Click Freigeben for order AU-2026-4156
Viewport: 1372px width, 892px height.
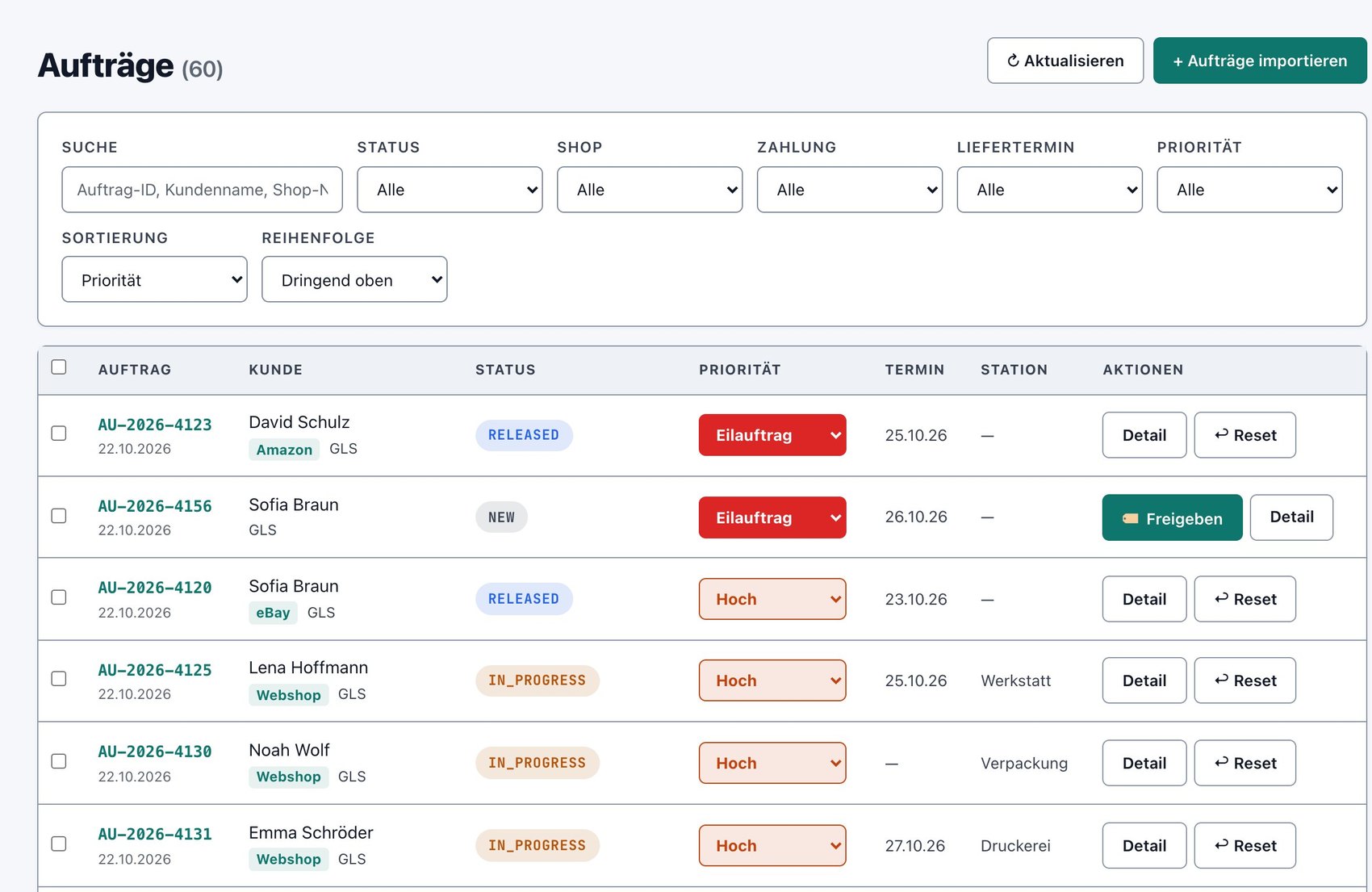pos(1173,517)
